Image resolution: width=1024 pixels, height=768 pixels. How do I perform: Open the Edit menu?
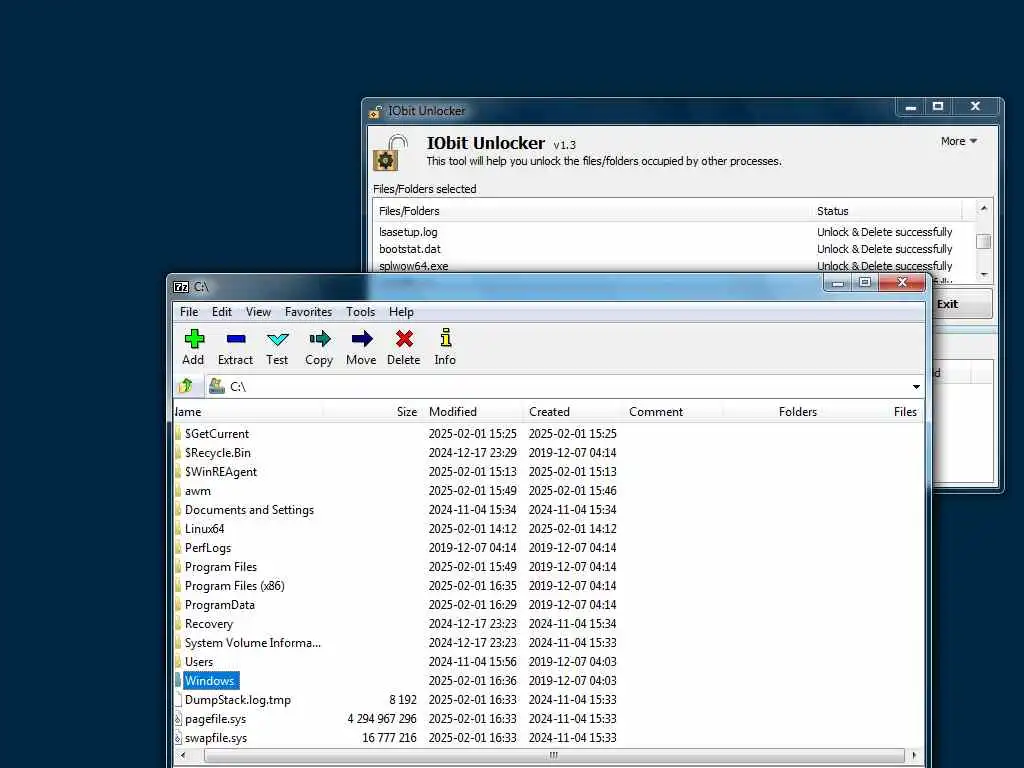coord(221,312)
